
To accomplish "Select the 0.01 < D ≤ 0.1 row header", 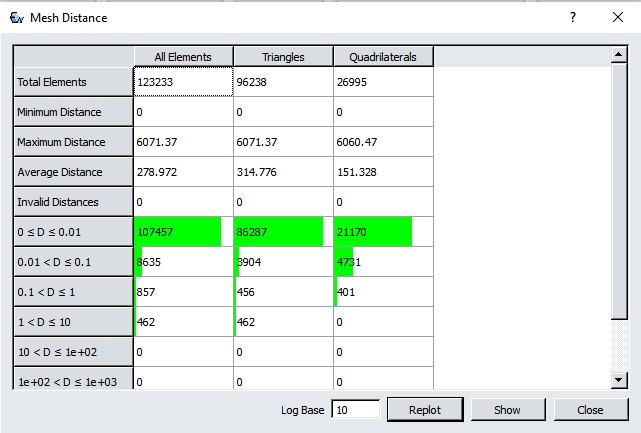I will click(73, 262).
